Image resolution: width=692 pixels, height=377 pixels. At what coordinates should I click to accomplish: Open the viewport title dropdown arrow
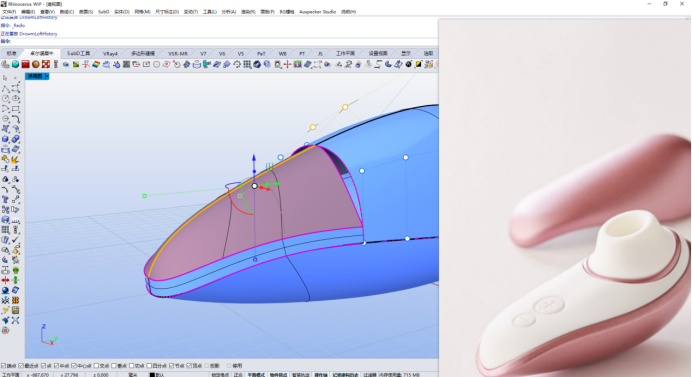point(47,76)
